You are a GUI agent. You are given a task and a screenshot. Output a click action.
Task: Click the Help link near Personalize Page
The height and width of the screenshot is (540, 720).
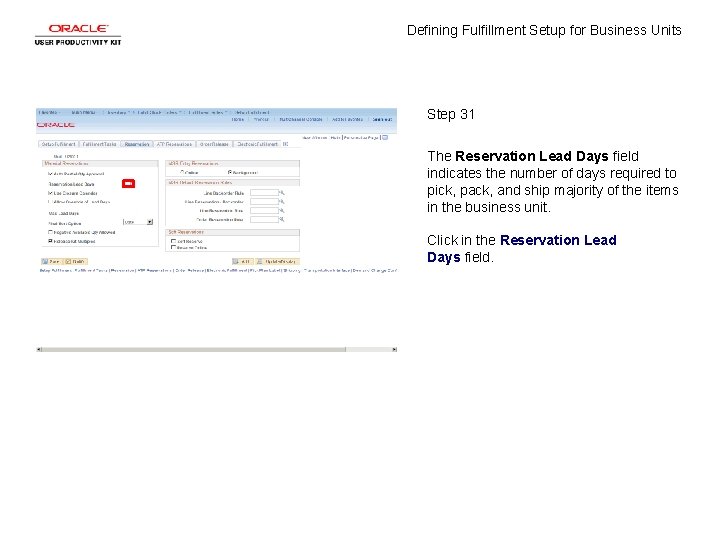tap(335, 137)
